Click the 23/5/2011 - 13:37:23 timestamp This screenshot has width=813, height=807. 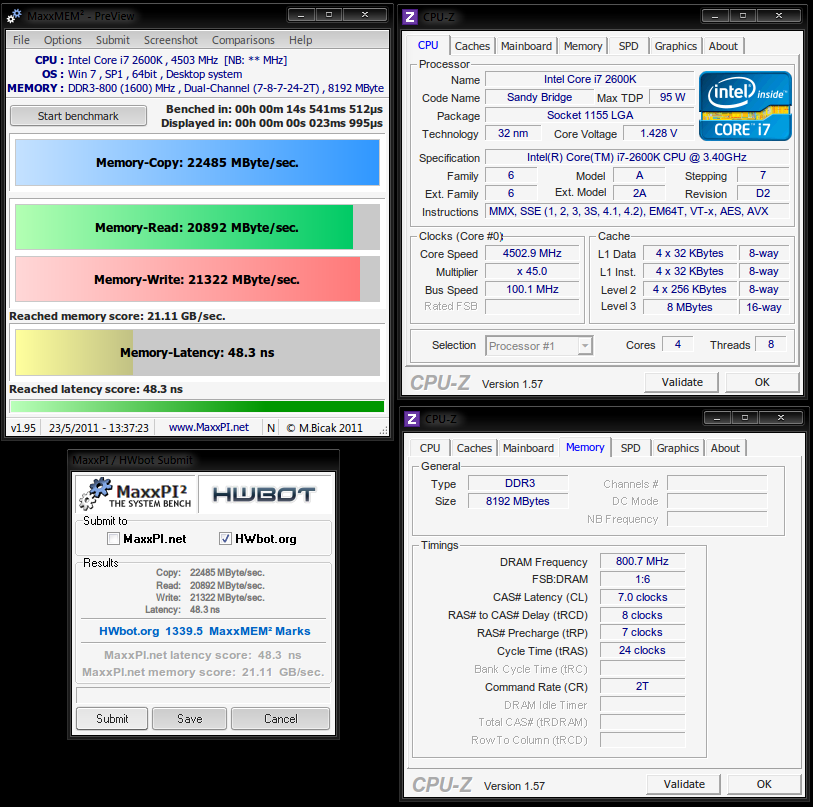pos(99,428)
